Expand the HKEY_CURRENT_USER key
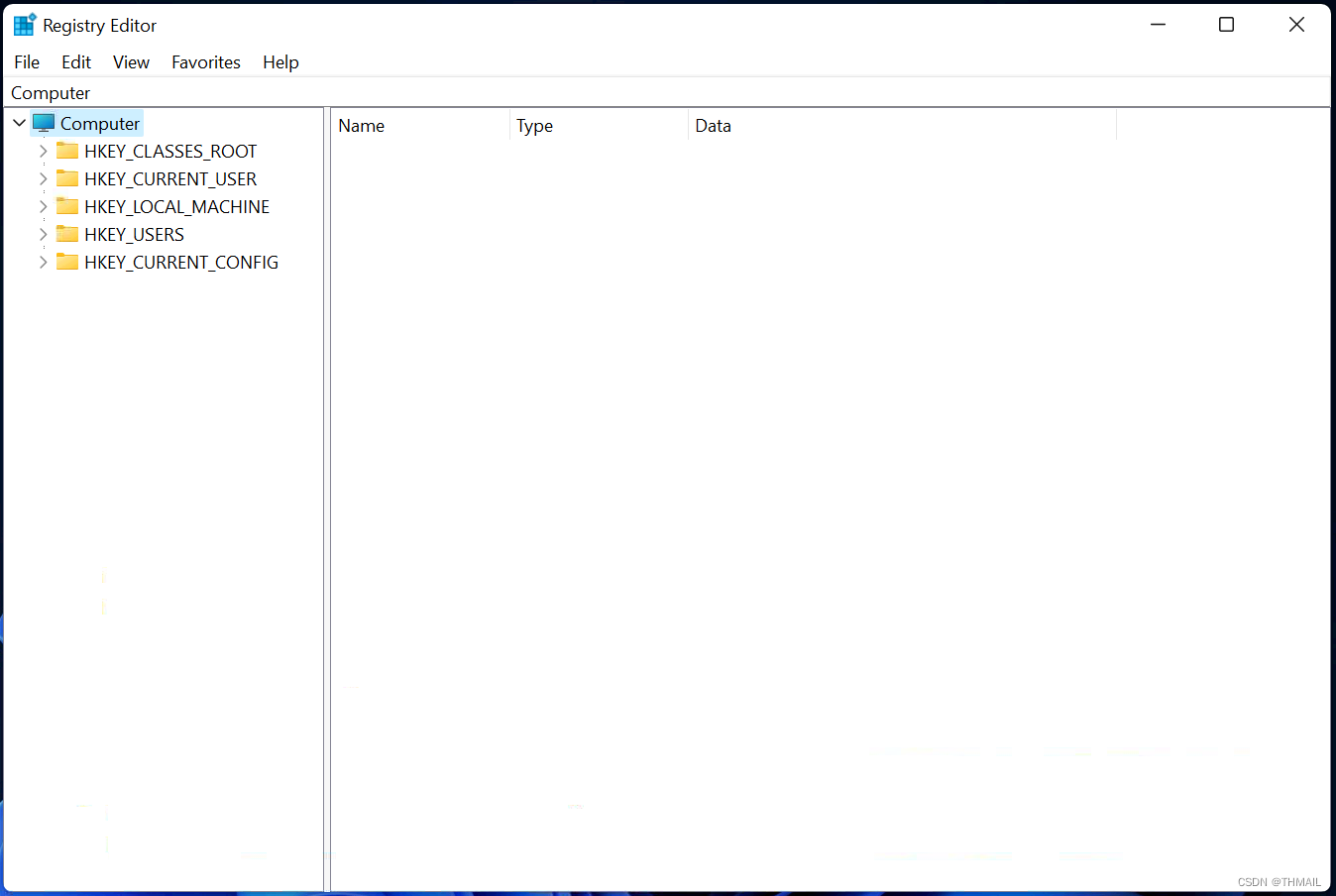The image size is (1336, 896). tap(43, 178)
